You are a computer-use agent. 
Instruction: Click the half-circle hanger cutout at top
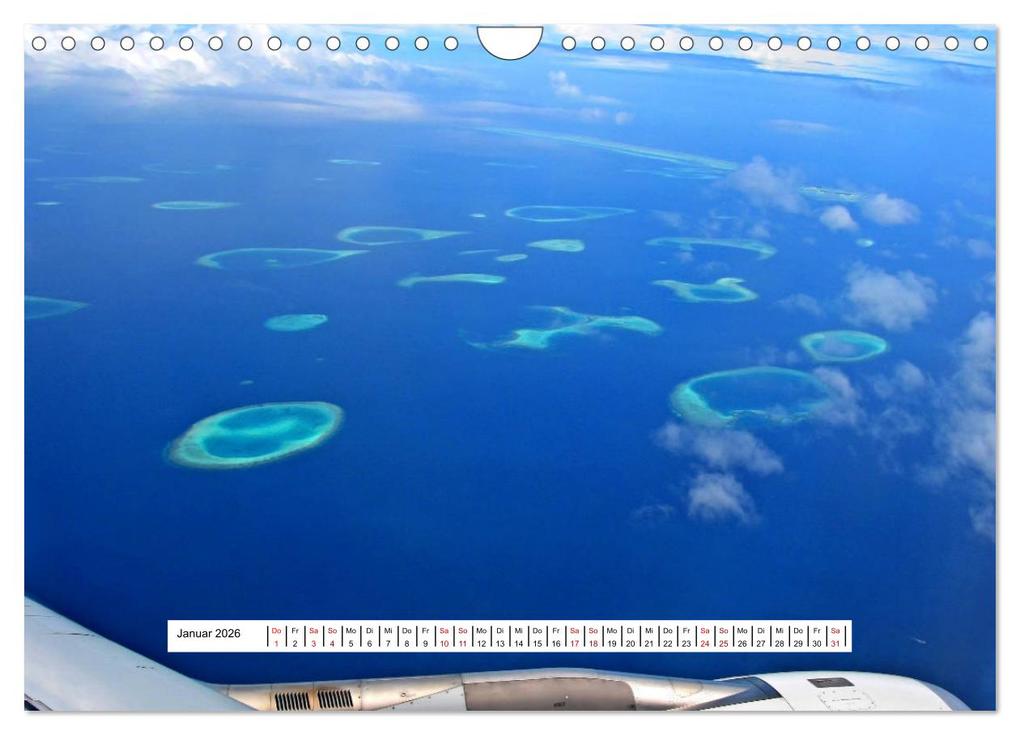tap(510, 41)
